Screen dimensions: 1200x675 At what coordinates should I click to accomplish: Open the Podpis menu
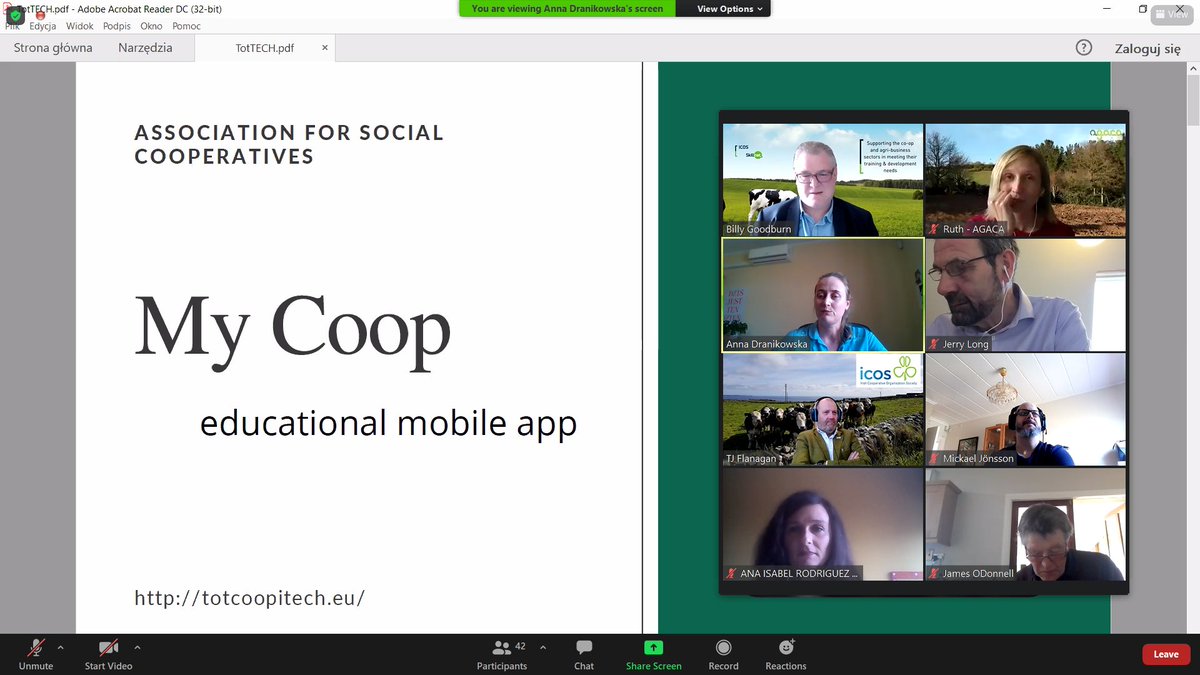tap(117, 26)
